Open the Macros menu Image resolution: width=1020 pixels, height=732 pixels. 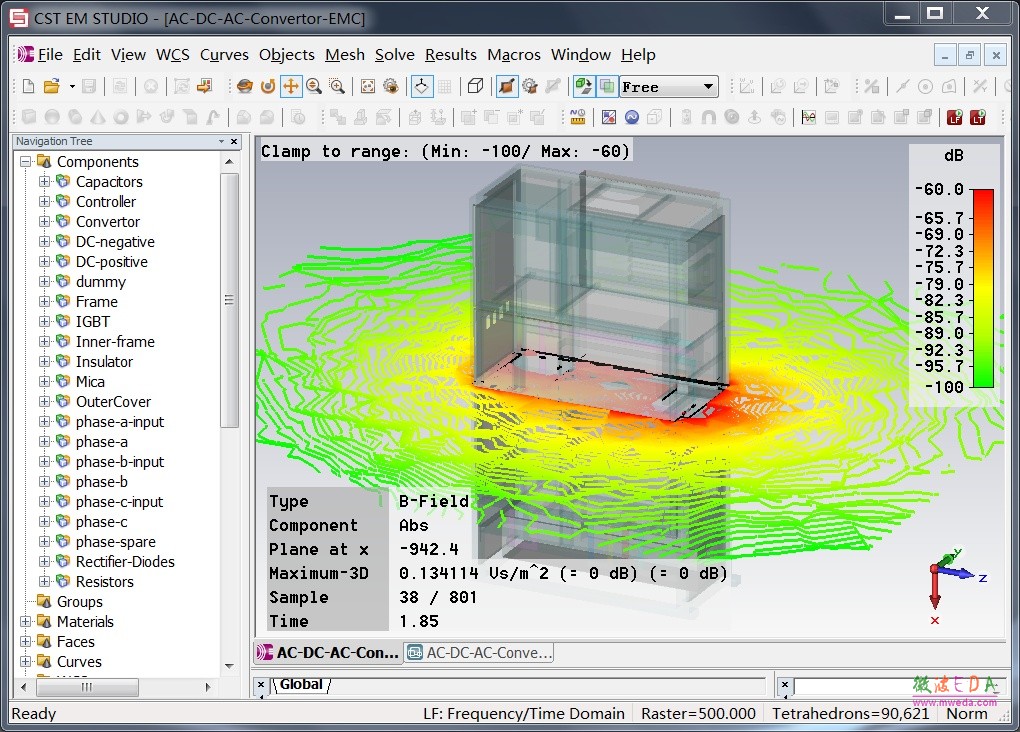[513, 55]
